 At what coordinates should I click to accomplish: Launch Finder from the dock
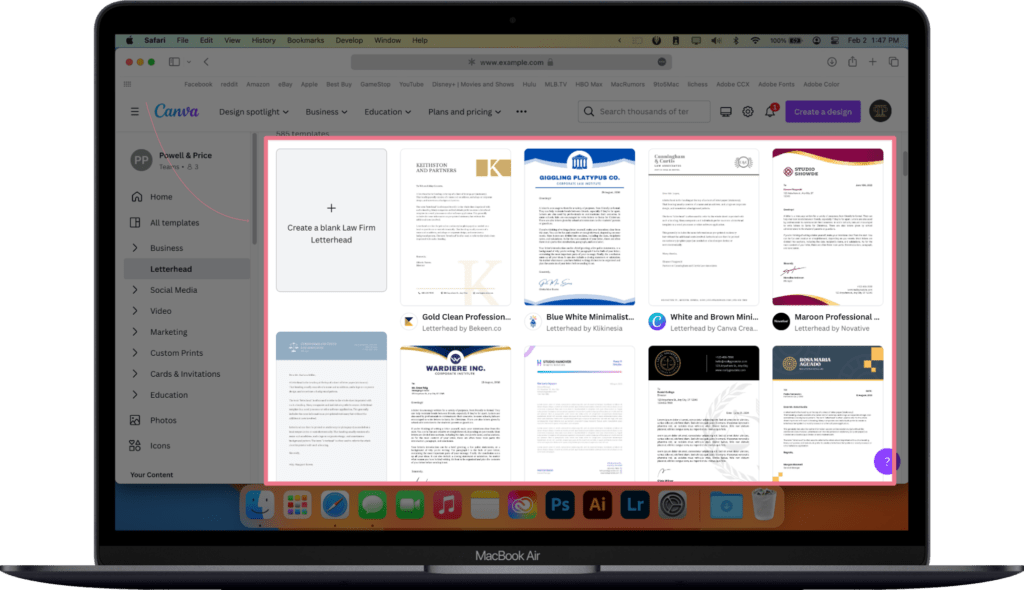point(260,505)
